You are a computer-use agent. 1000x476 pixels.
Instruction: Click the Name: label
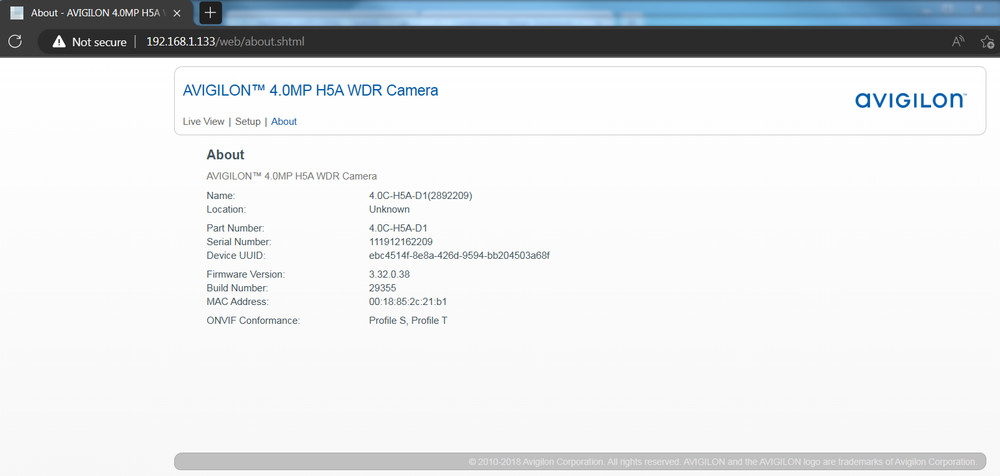221,196
